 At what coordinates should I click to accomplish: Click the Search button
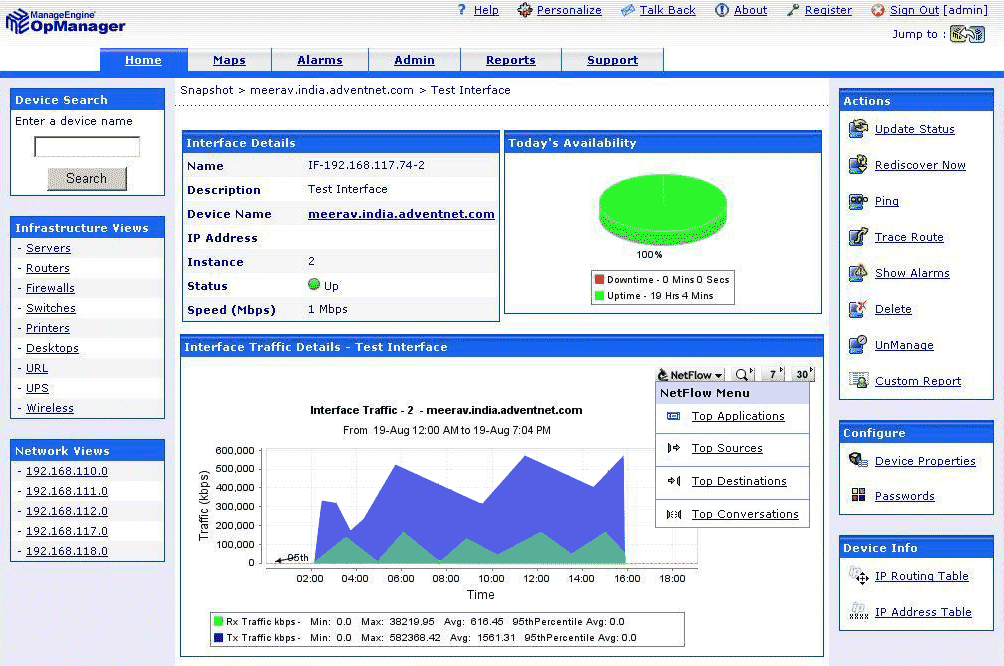click(87, 179)
